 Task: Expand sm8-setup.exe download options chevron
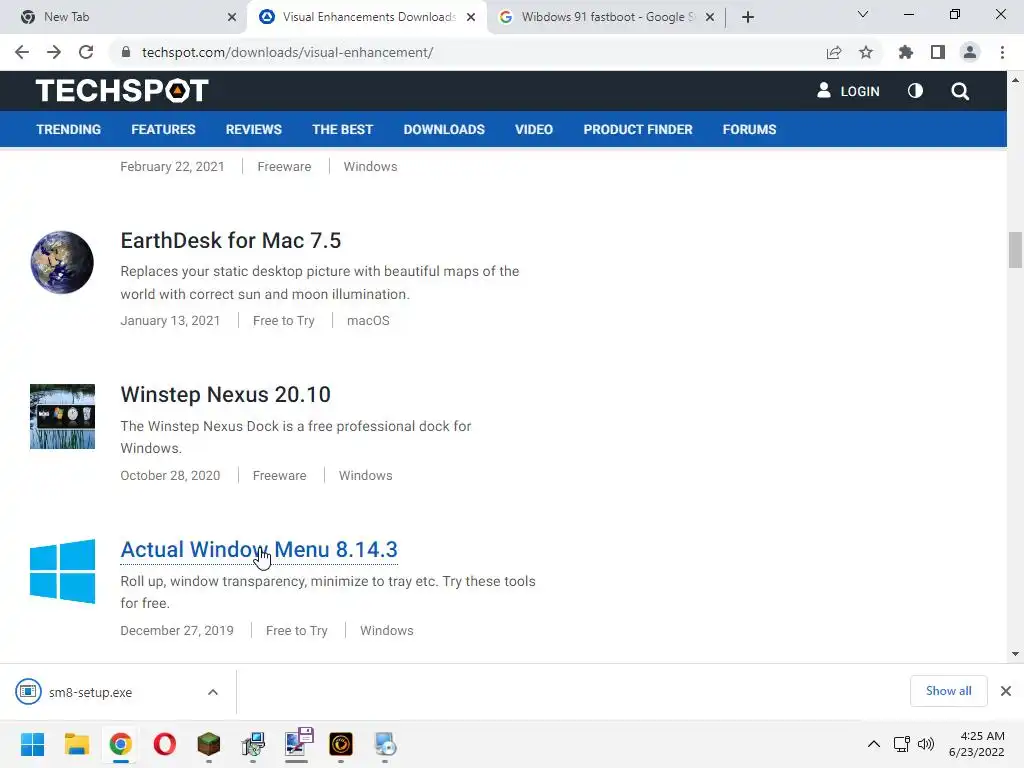coord(213,692)
